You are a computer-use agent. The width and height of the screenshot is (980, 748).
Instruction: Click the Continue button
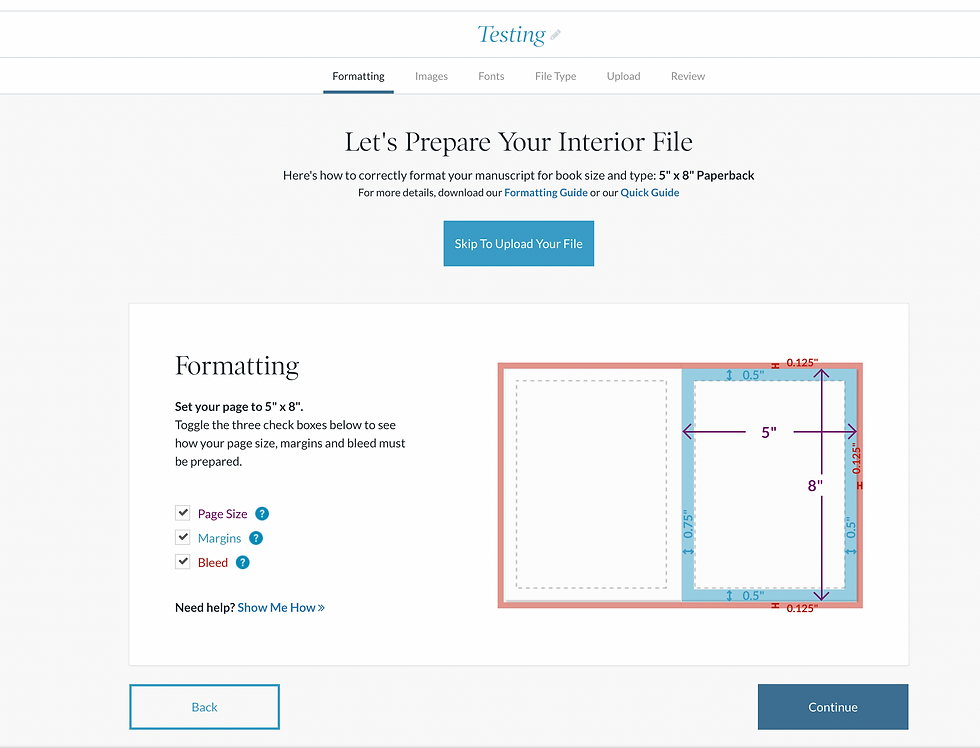[832, 707]
